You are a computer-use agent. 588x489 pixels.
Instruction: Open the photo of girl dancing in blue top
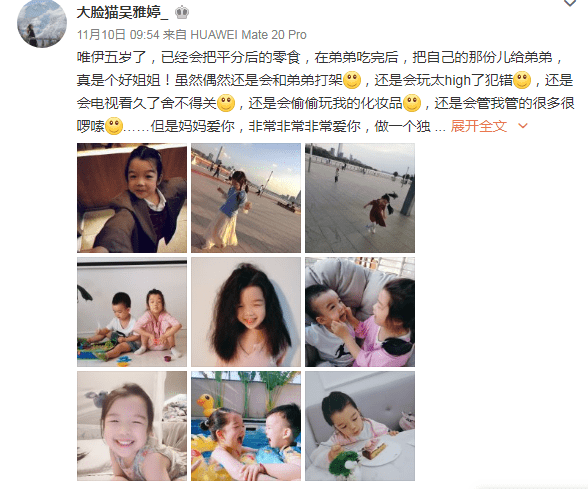coord(246,198)
